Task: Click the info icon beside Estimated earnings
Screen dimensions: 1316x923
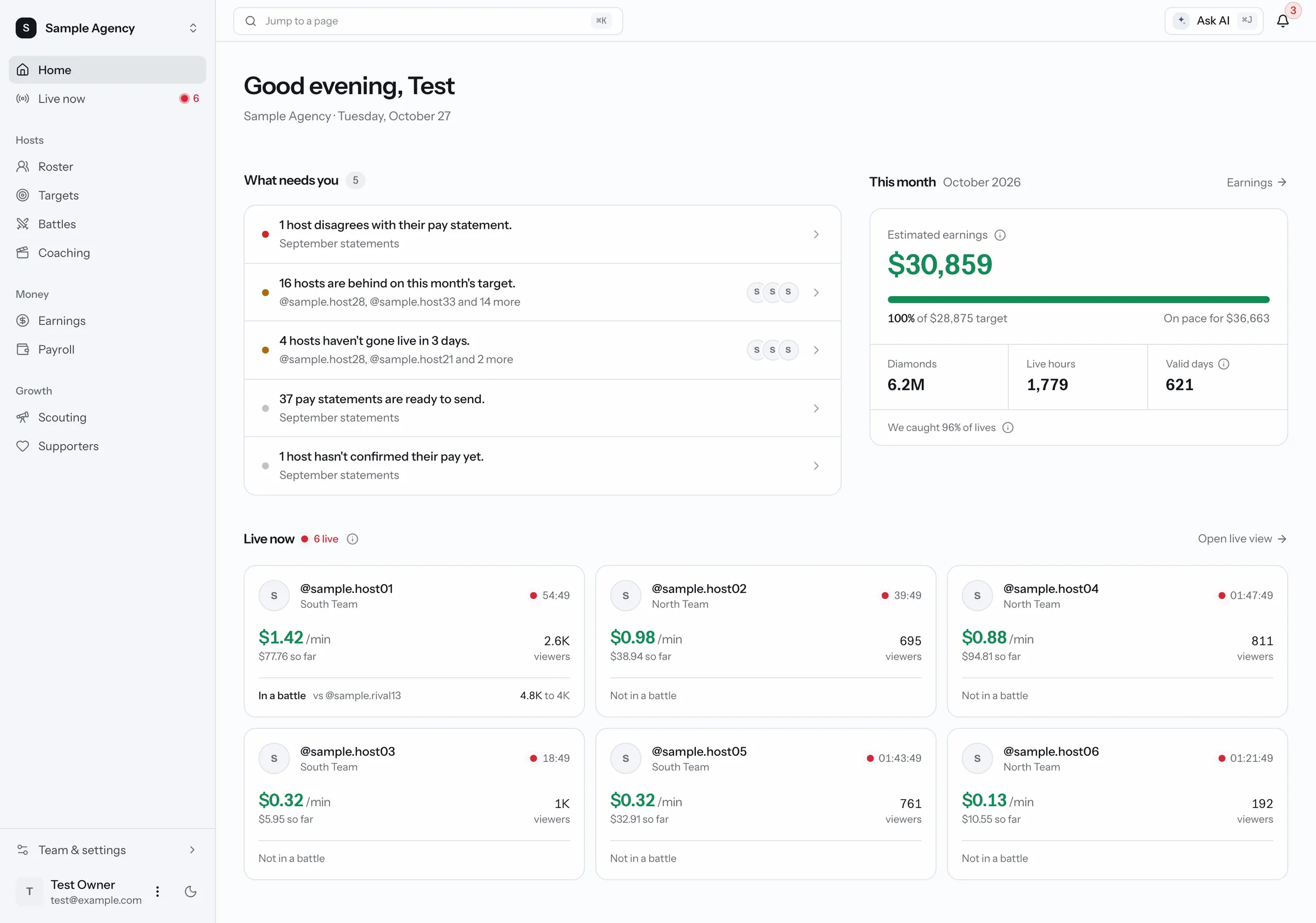Action: [x=1000, y=235]
